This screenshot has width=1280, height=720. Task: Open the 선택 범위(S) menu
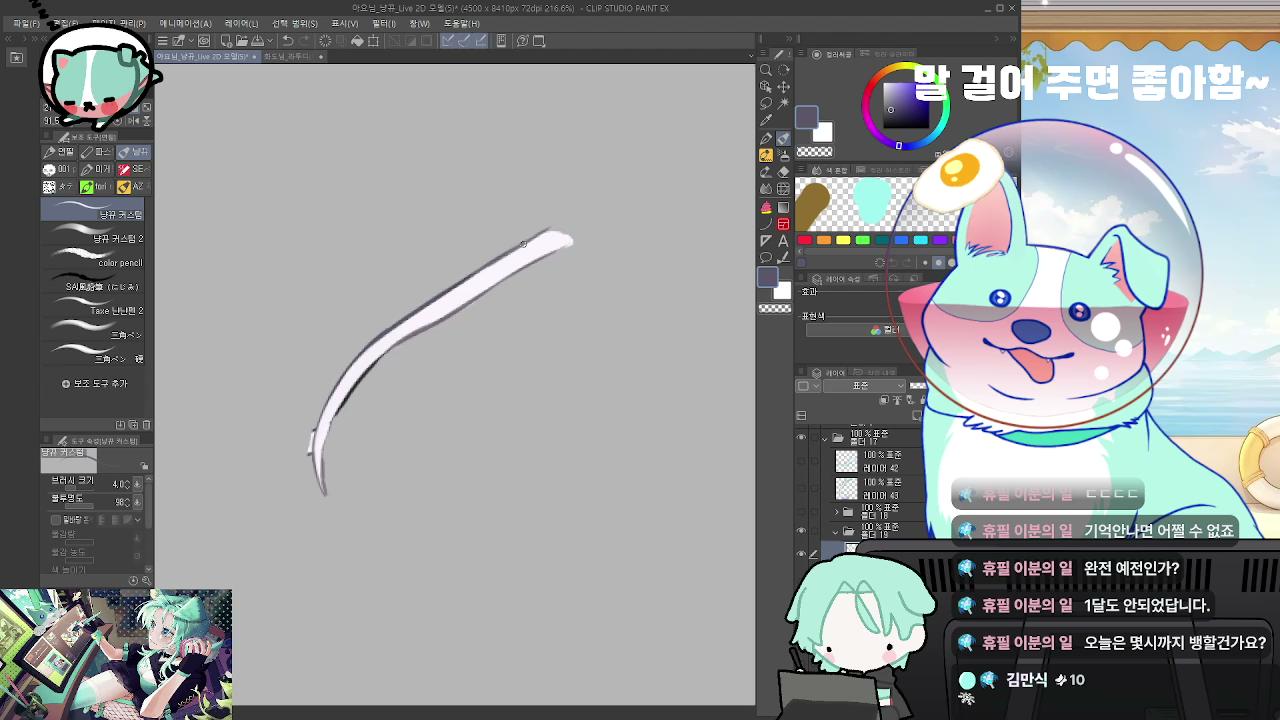(x=295, y=23)
